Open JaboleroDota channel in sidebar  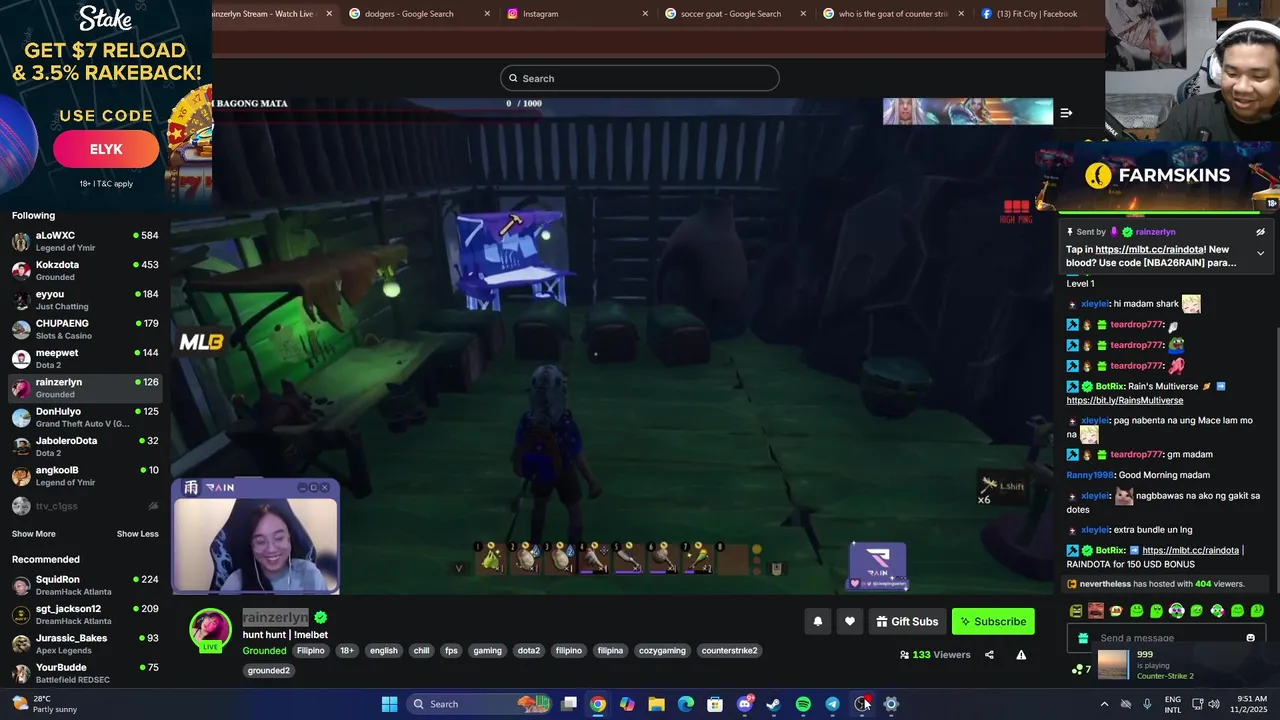pyautogui.click(x=85, y=446)
